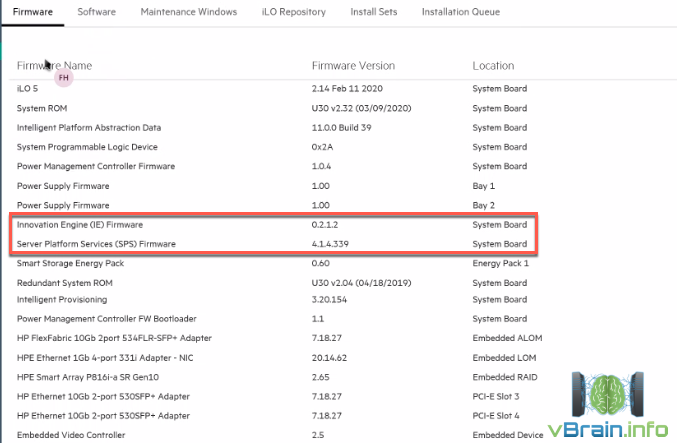Open the Software tab
The height and width of the screenshot is (443, 677).
pos(97,12)
